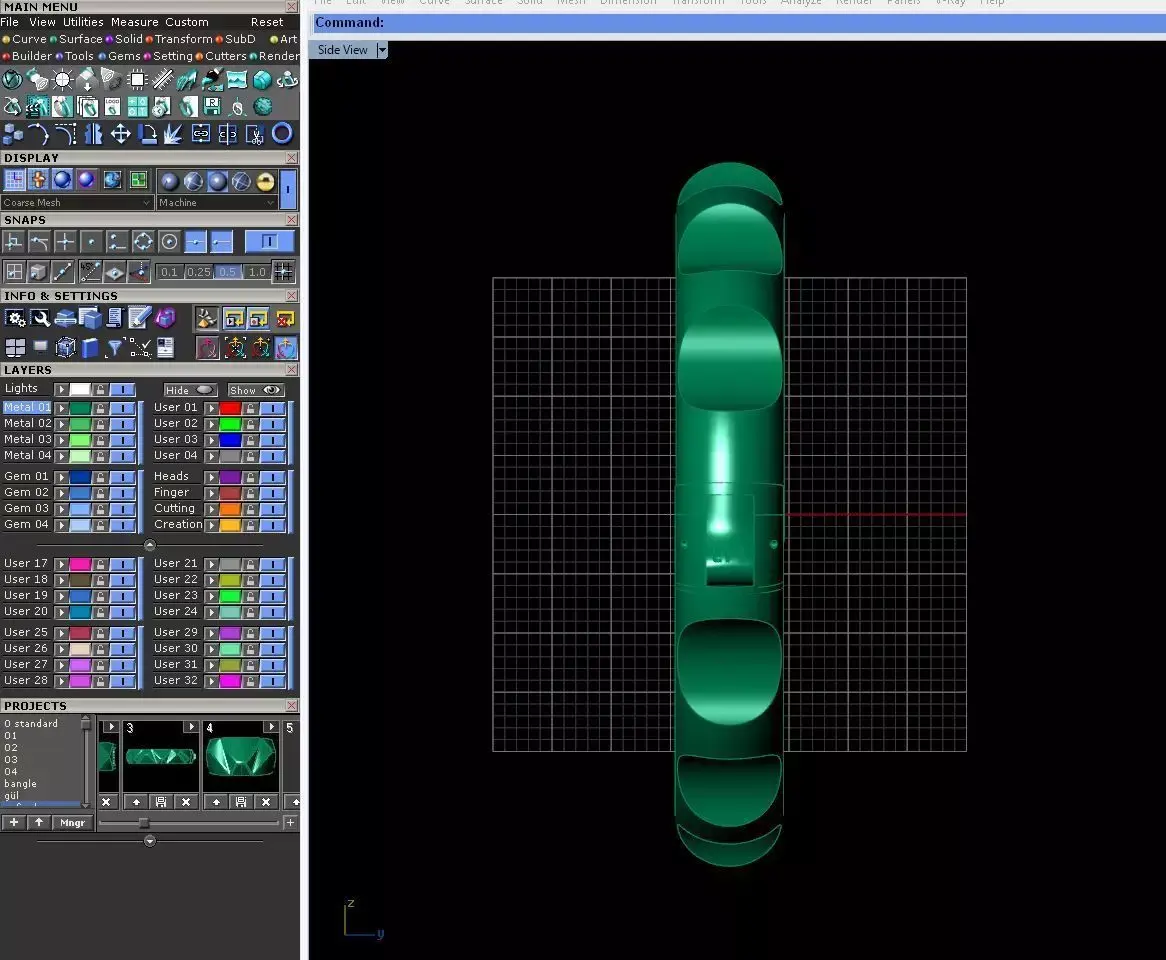Screen dimensions: 1166x960
Task: Toggle lock for Gem 02 layer
Action: tap(100, 493)
